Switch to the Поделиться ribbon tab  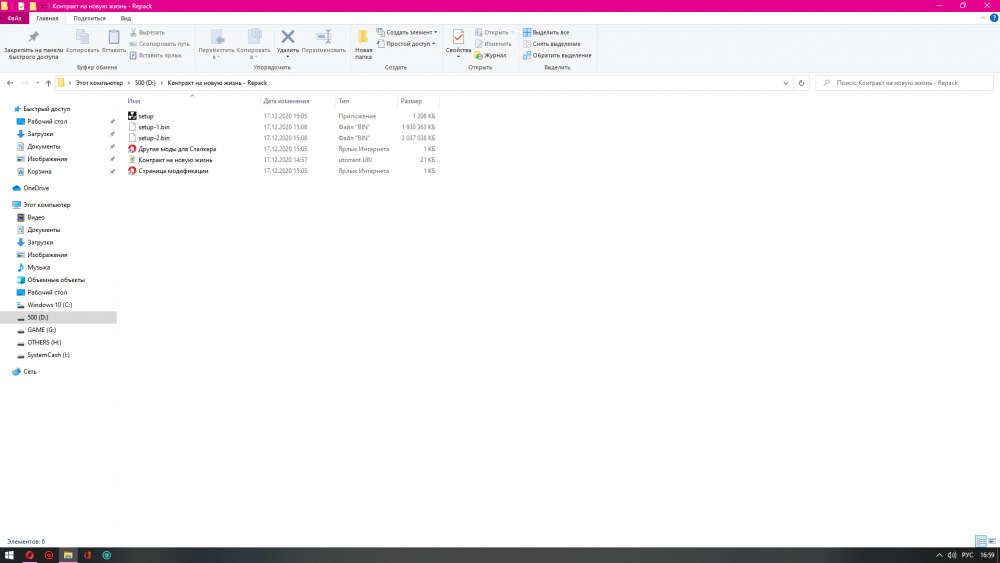(89, 18)
